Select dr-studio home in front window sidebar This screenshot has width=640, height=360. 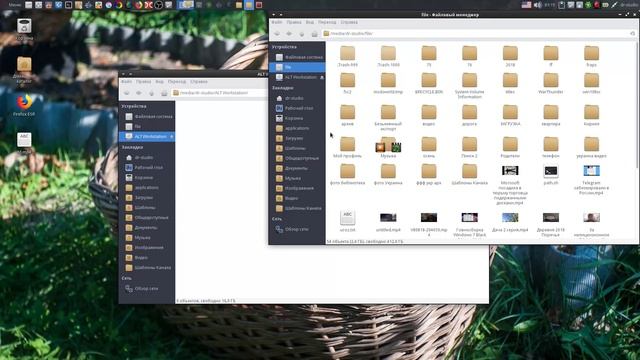(x=297, y=98)
